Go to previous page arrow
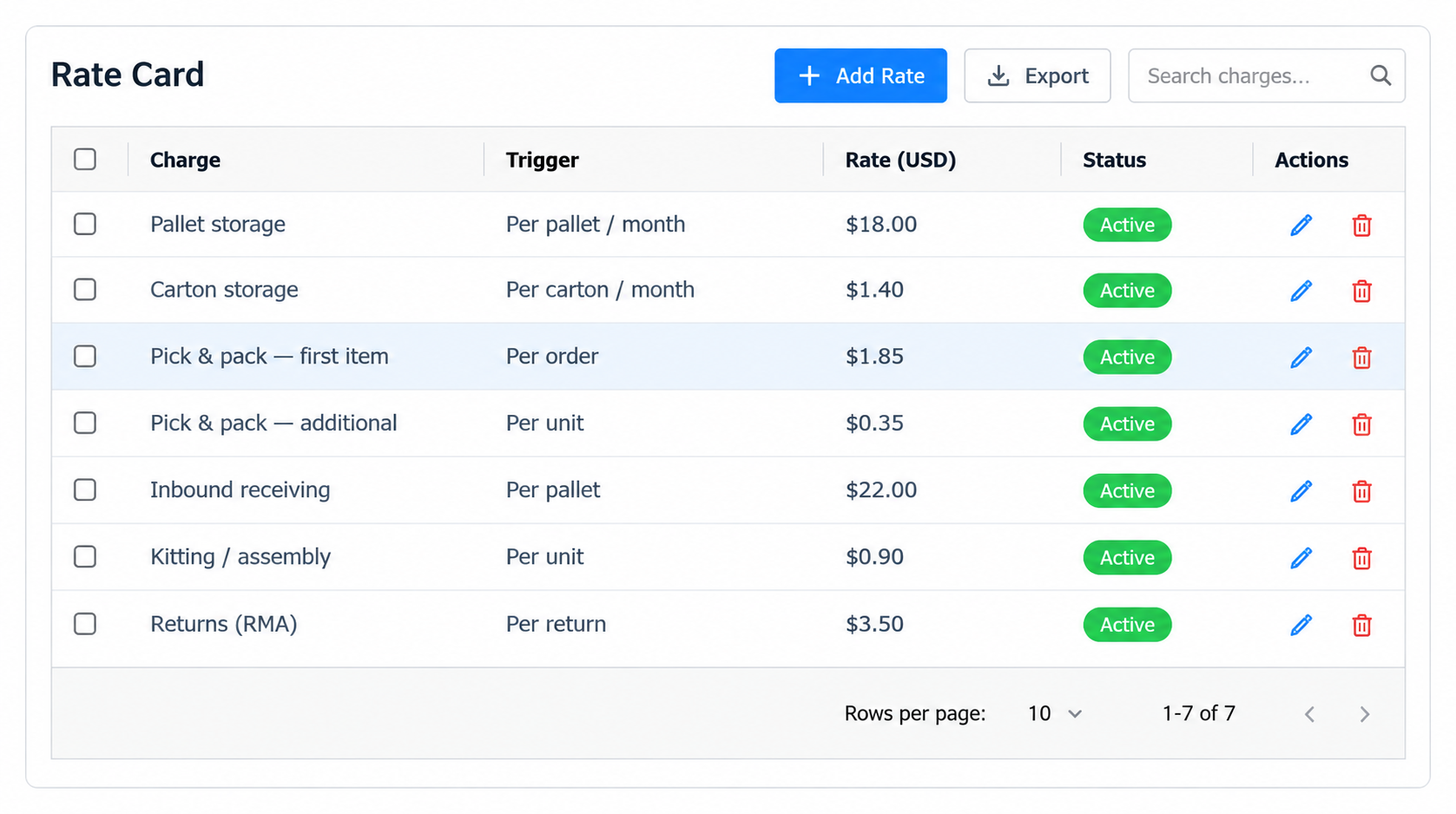 click(1309, 714)
